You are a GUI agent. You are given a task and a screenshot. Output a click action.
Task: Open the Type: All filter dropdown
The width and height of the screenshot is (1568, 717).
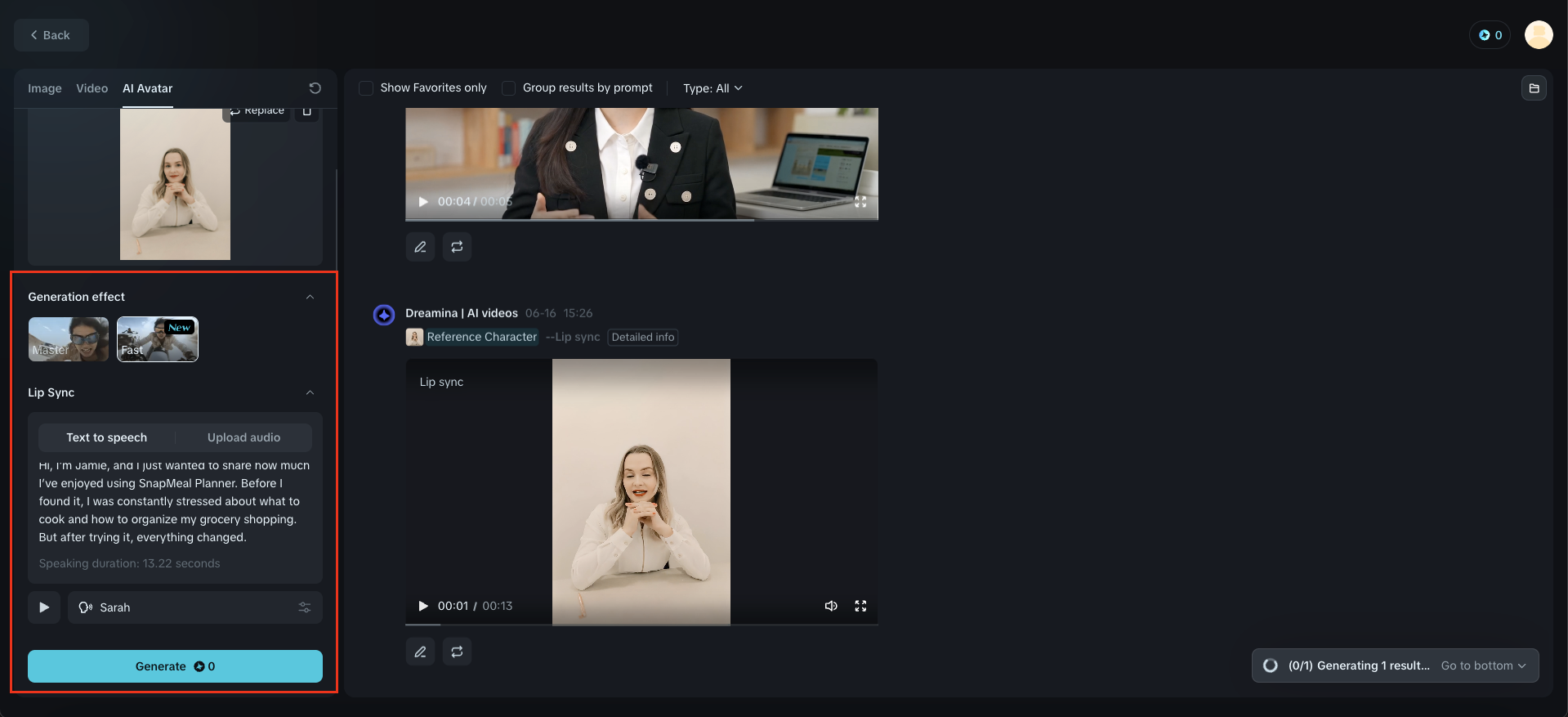713,88
